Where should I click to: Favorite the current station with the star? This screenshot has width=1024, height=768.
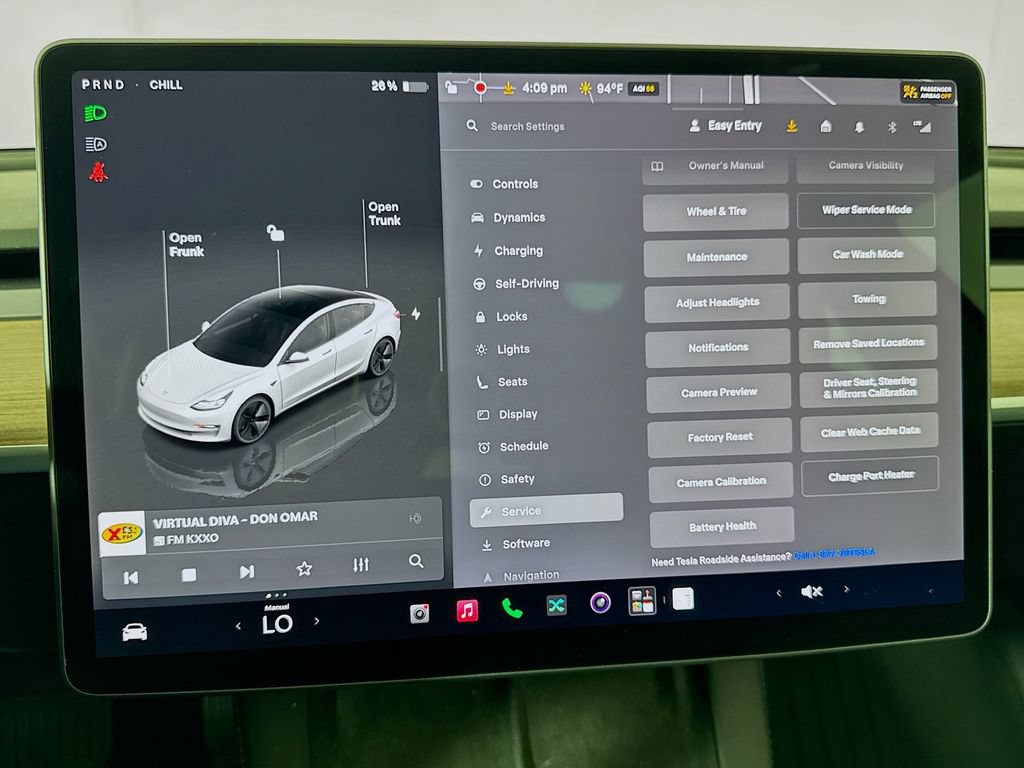pyautogui.click(x=304, y=569)
